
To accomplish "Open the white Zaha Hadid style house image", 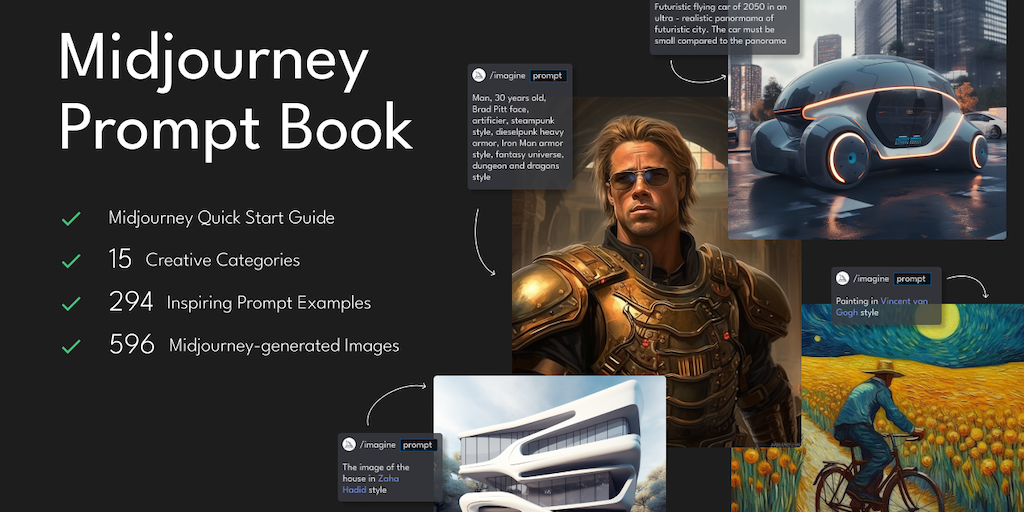I will 550,443.
